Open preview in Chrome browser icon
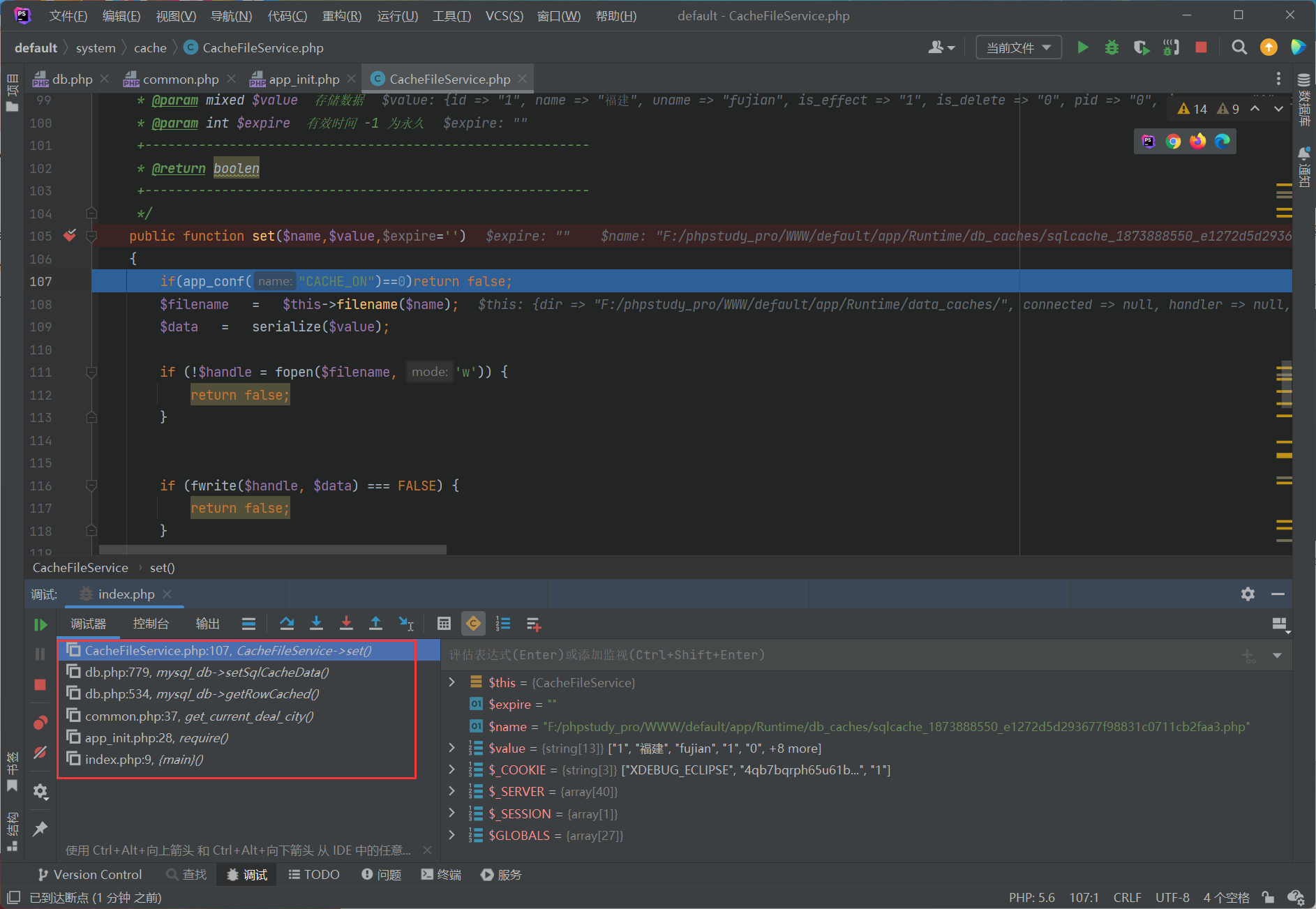Viewport: 1316px width, 909px height. click(1173, 142)
